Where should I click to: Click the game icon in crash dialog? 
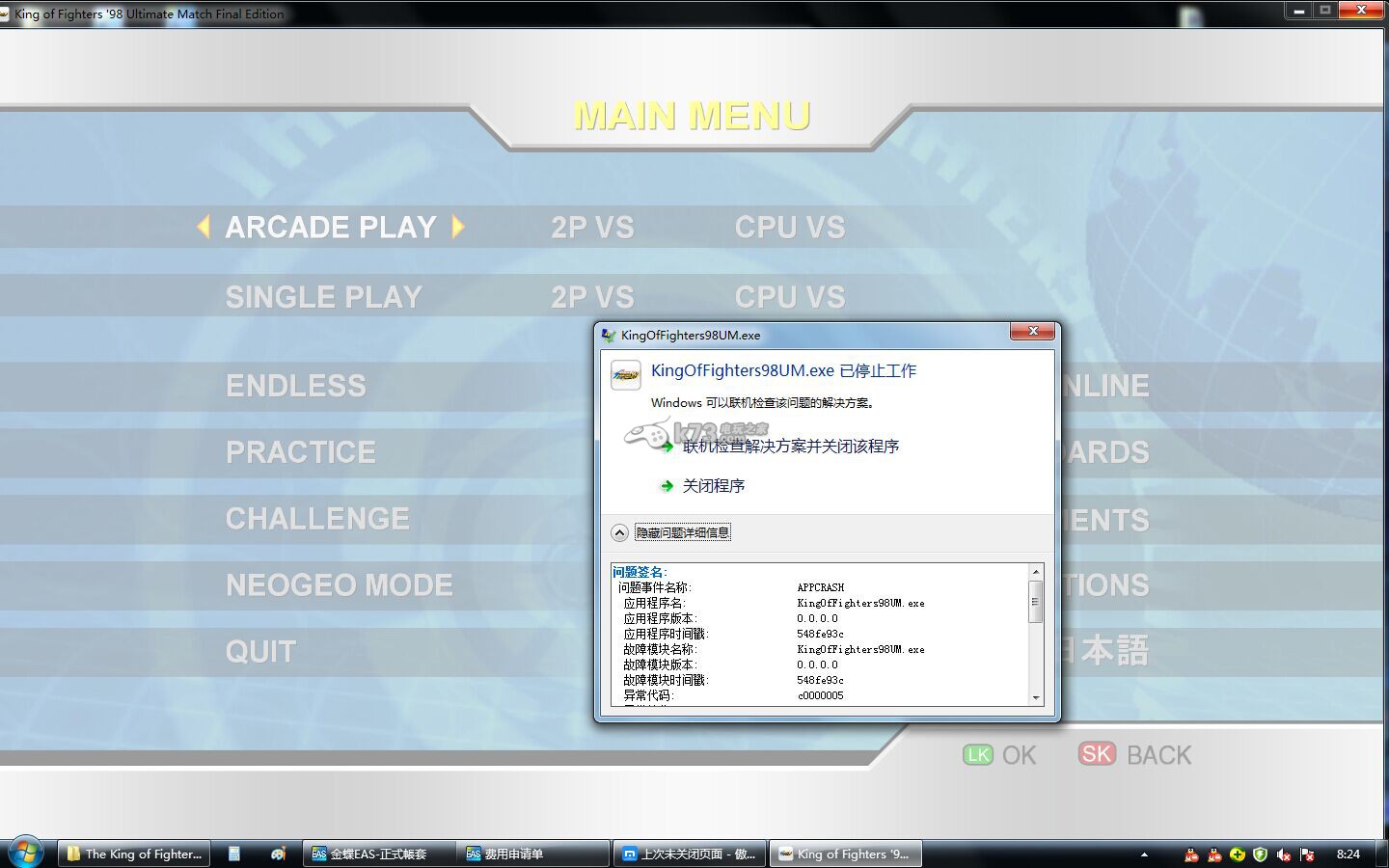(x=626, y=375)
